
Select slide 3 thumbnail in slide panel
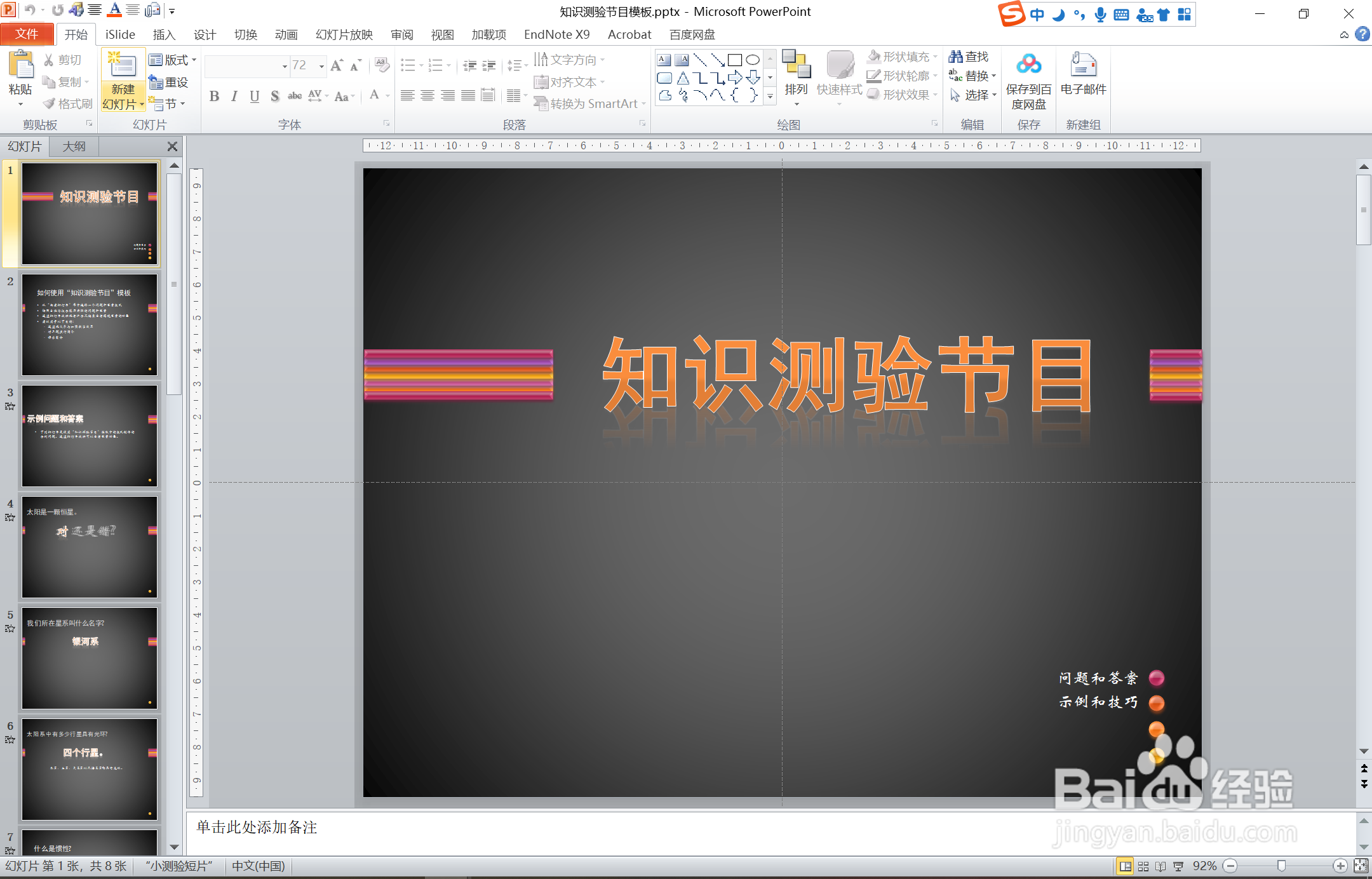click(90, 436)
